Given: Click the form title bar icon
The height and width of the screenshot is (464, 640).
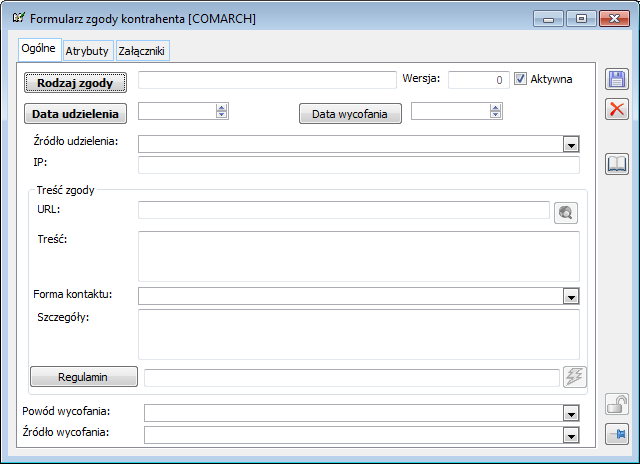Looking at the screenshot, I should (18, 18).
